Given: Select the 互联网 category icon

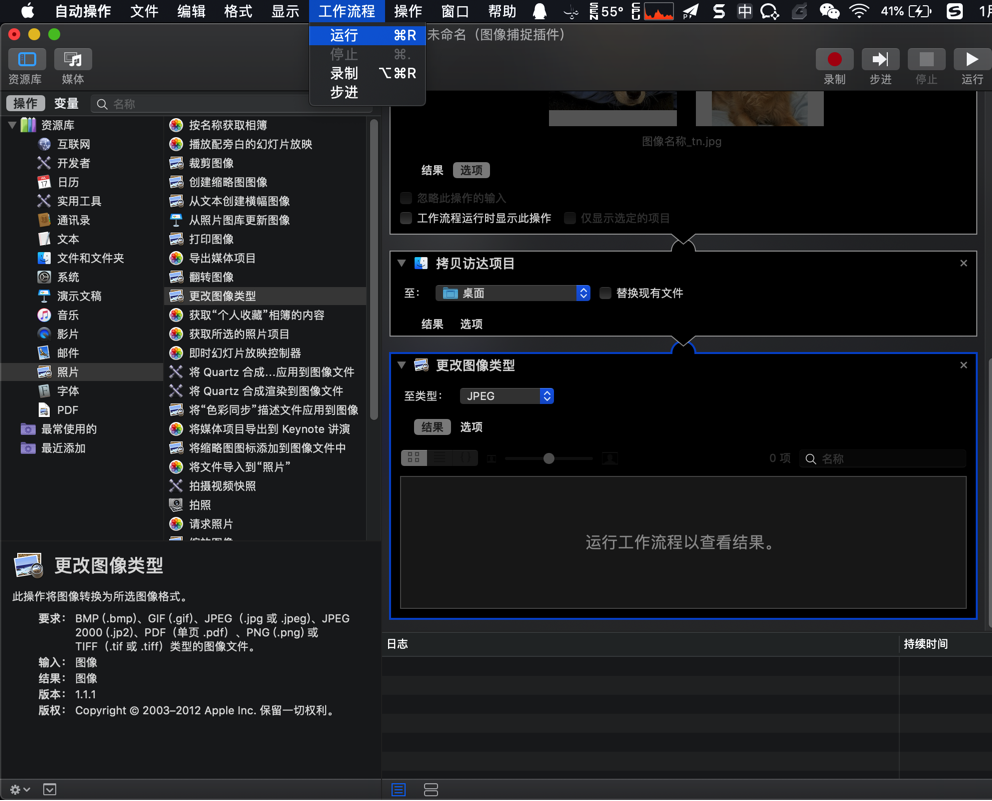Looking at the screenshot, I should [44, 144].
